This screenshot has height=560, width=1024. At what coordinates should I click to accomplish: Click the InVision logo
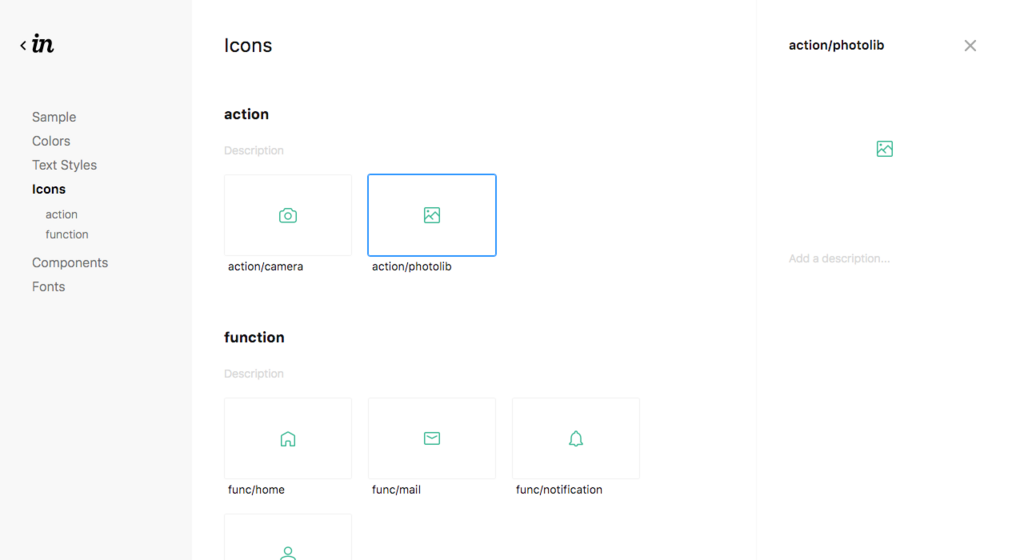tap(43, 44)
